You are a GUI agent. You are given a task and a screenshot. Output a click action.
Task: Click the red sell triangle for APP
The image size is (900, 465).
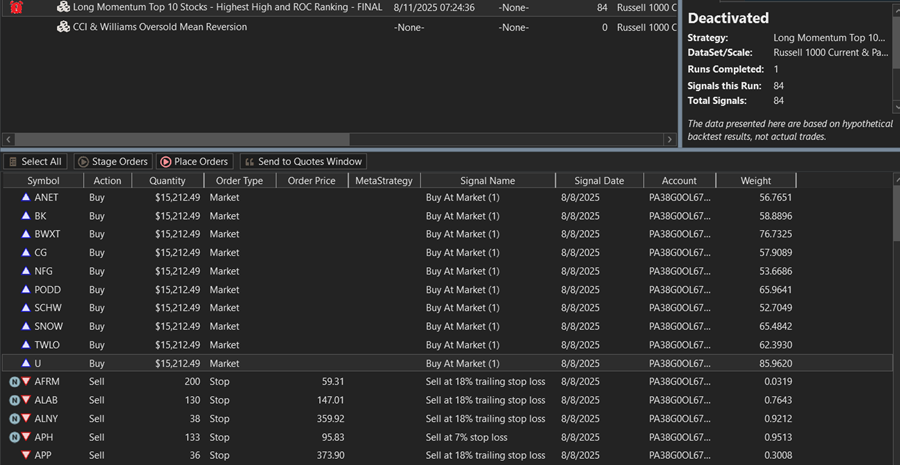pyautogui.click(x=26, y=455)
